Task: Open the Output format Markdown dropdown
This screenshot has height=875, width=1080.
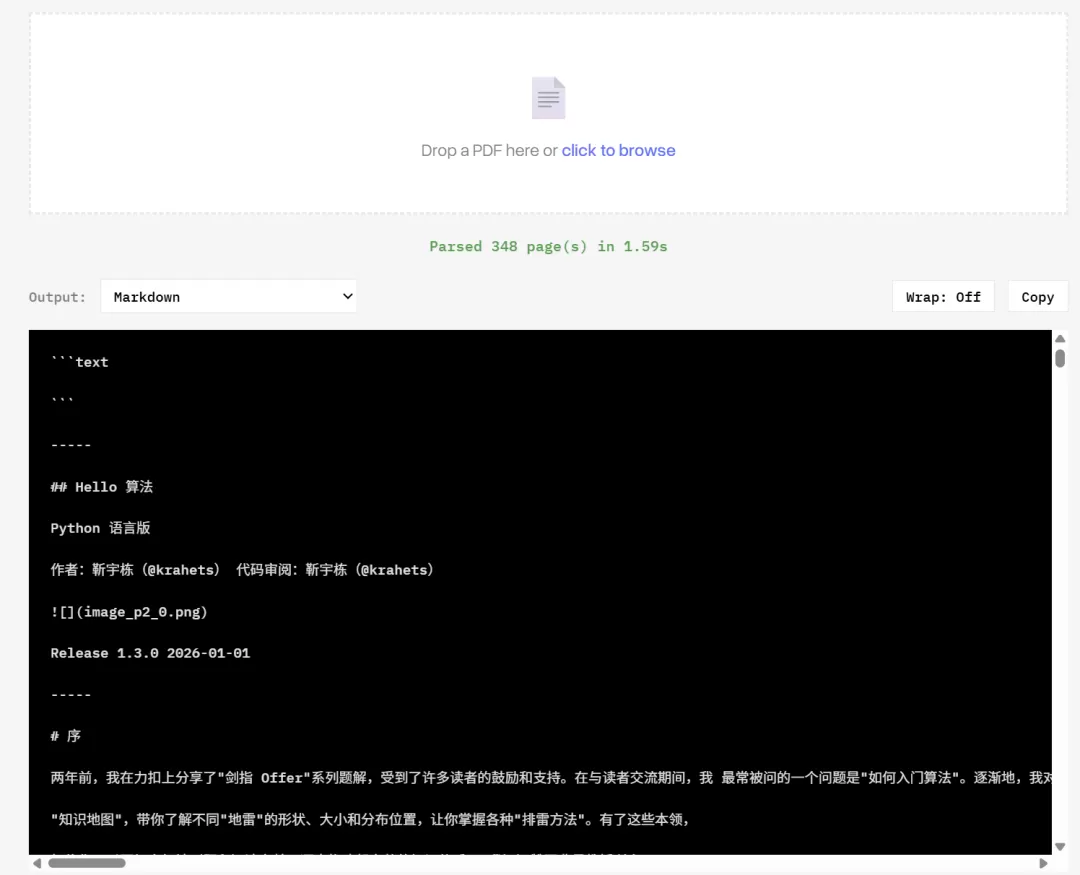Action: coord(228,296)
